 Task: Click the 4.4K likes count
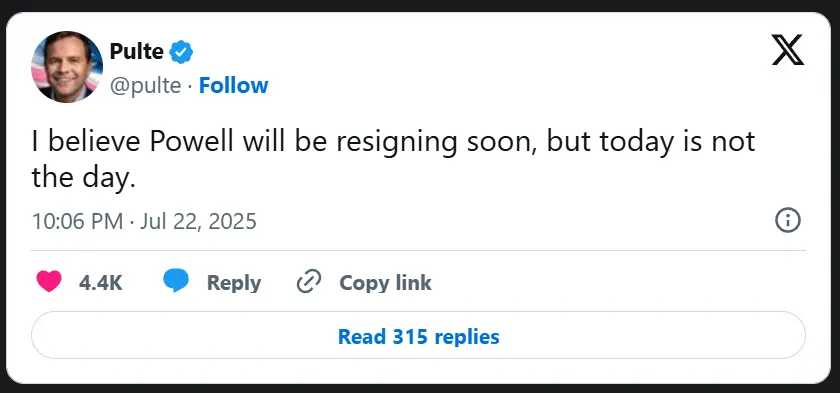101,283
